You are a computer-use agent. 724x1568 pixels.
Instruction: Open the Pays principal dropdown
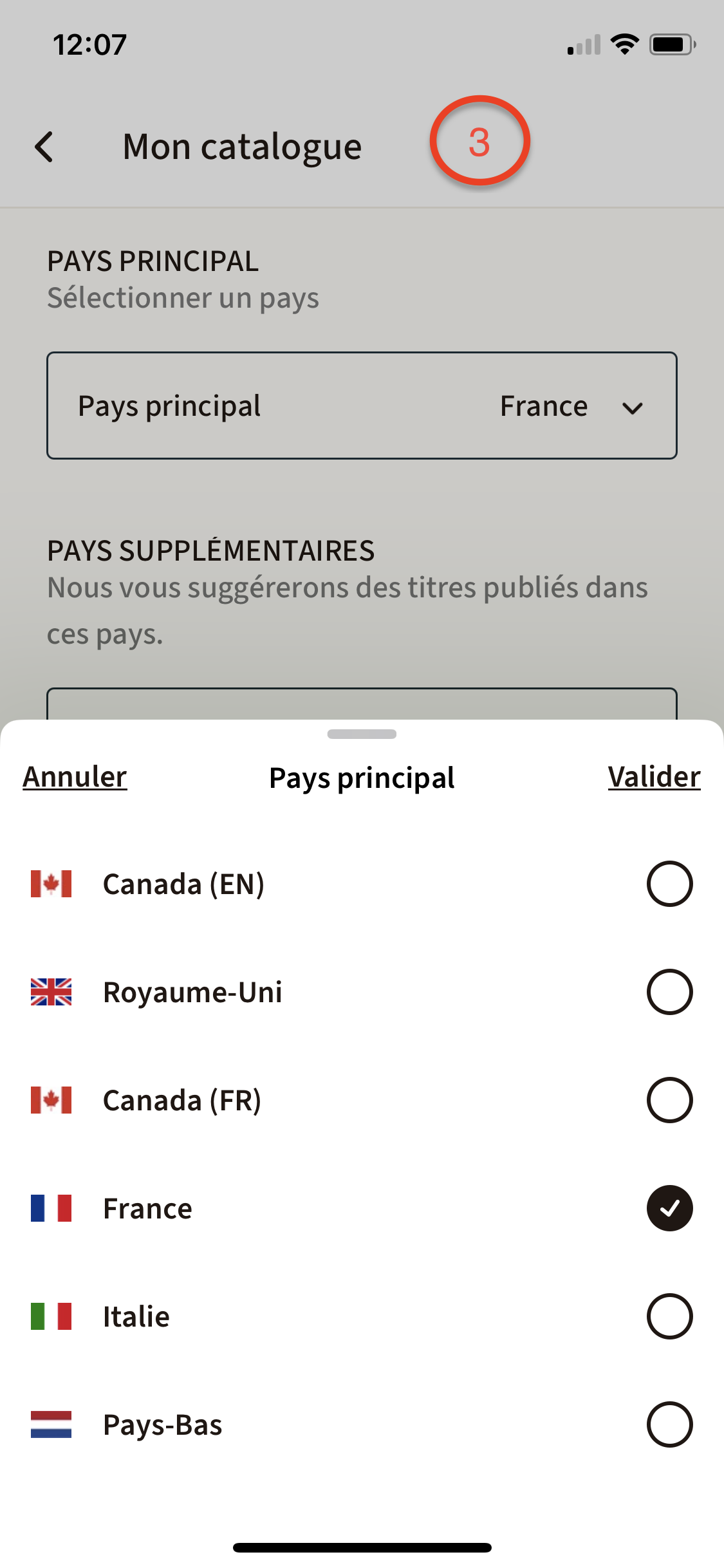(x=362, y=406)
